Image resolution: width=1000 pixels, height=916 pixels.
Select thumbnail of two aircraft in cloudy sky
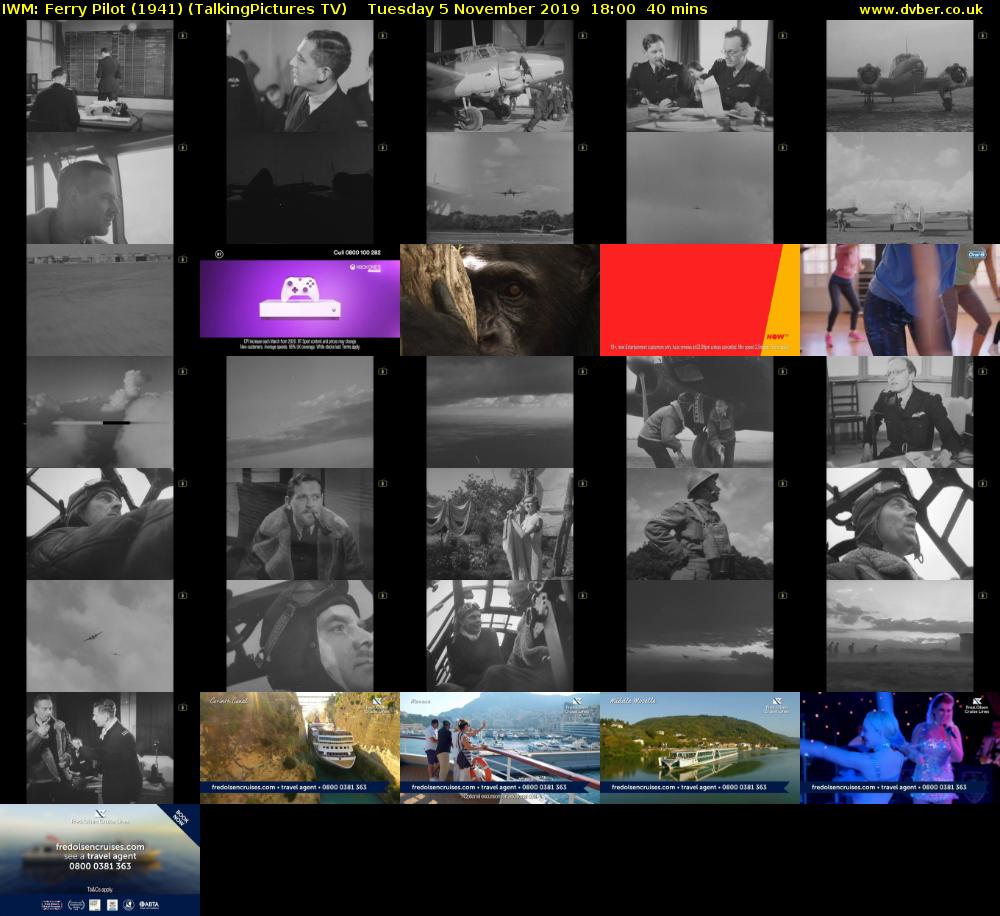pos(99,636)
